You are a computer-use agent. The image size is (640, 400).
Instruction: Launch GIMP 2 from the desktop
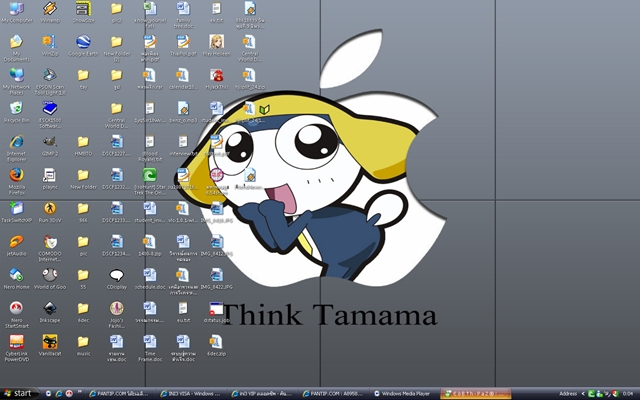coord(50,146)
